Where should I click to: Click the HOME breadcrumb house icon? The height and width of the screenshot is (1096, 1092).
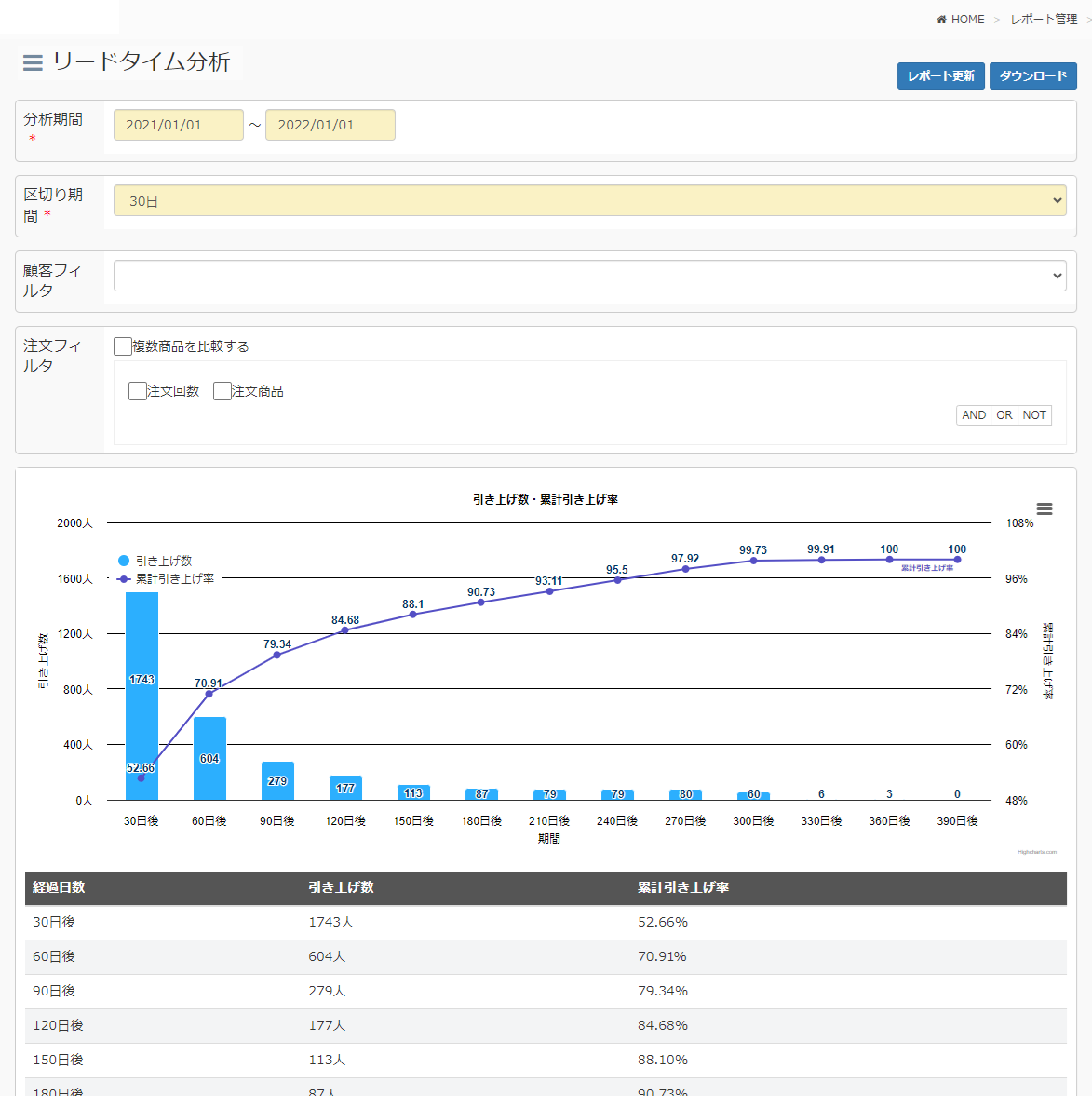tap(941, 20)
